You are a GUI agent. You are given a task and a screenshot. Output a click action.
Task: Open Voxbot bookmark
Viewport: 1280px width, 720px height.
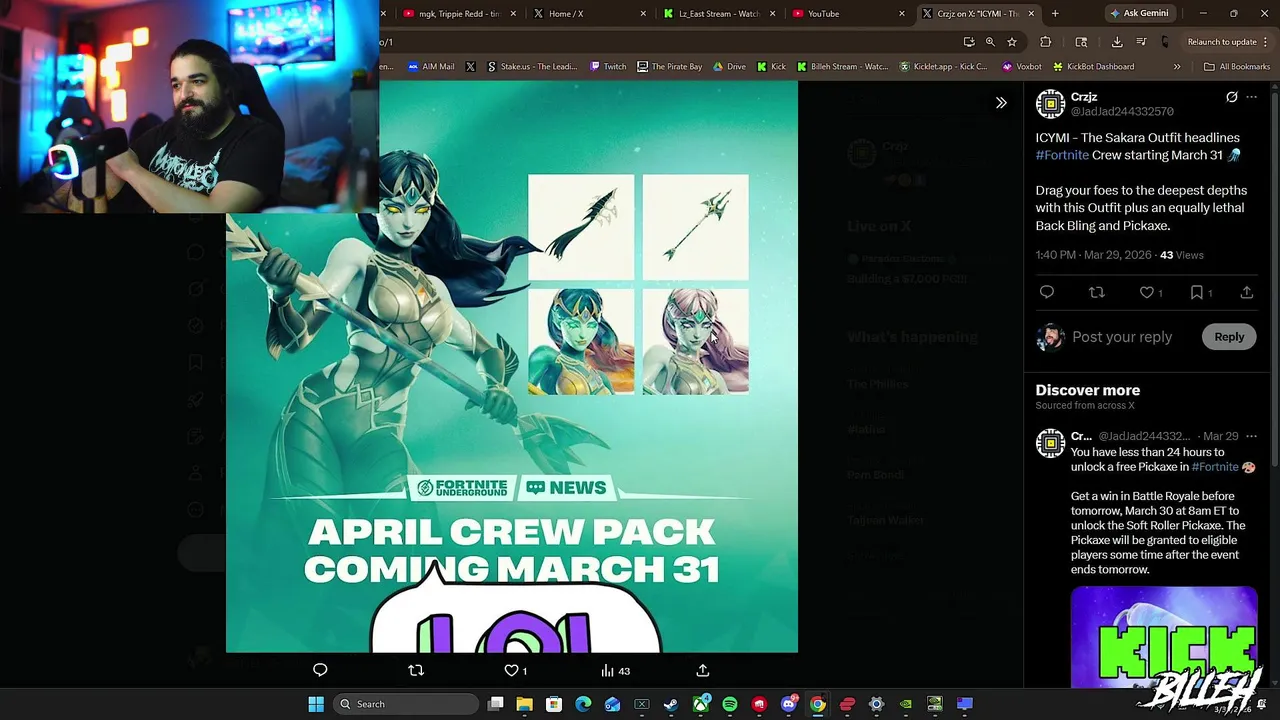(x=1021, y=67)
